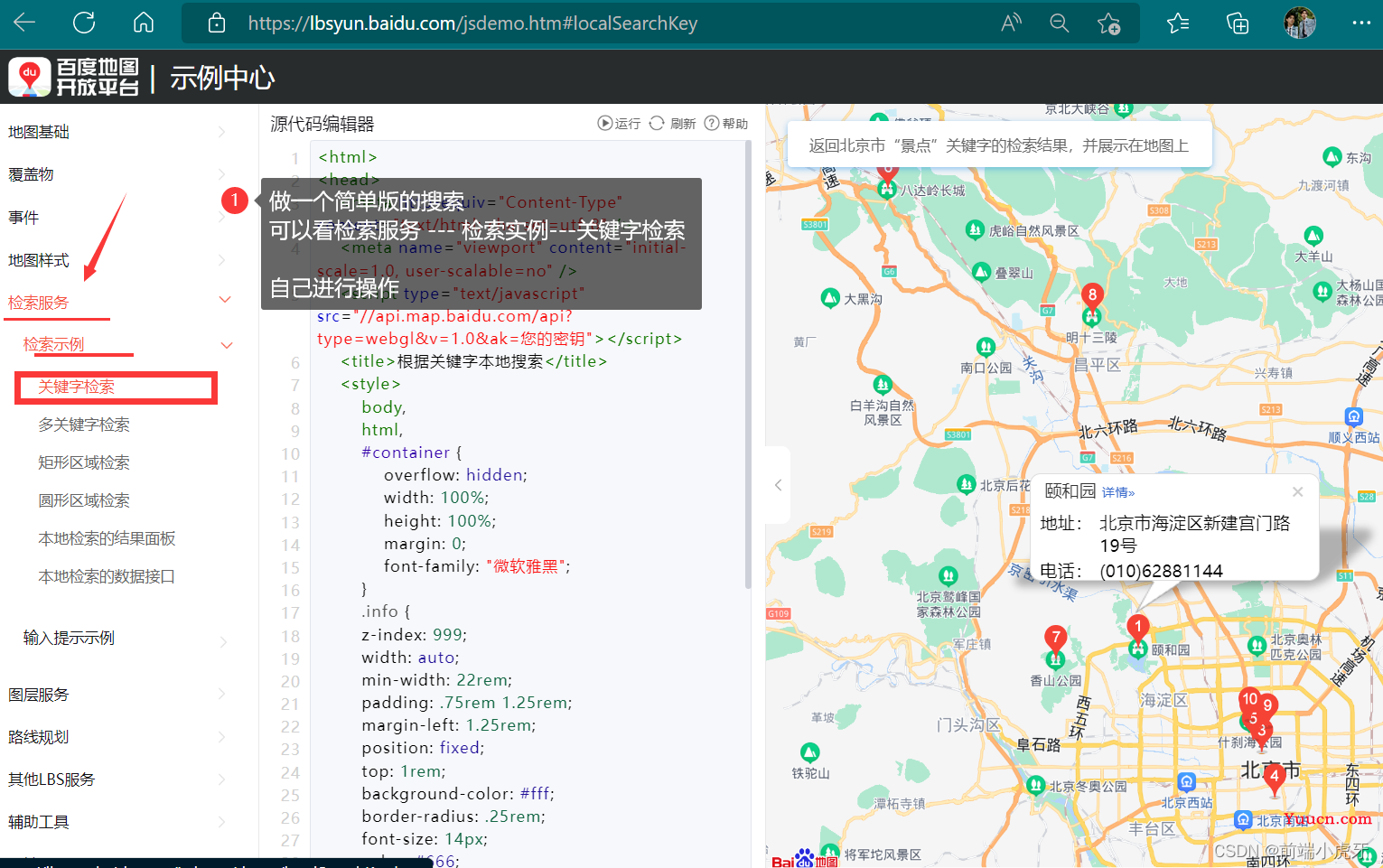The height and width of the screenshot is (868, 1383).
Task: Select the 圆形区域检索 example
Action: (84, 500)
